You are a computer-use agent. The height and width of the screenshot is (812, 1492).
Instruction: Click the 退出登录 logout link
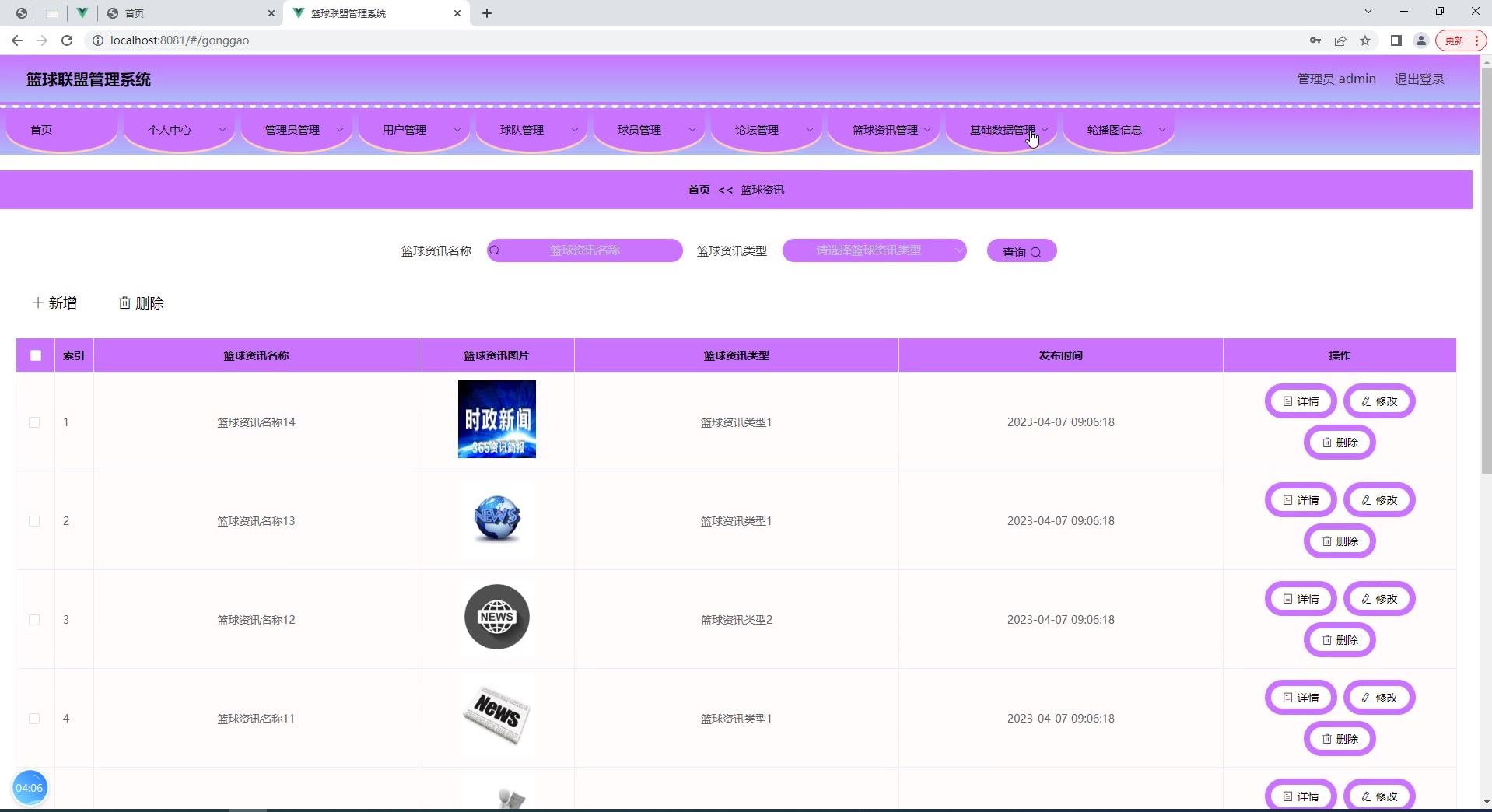pos(1419,79)
